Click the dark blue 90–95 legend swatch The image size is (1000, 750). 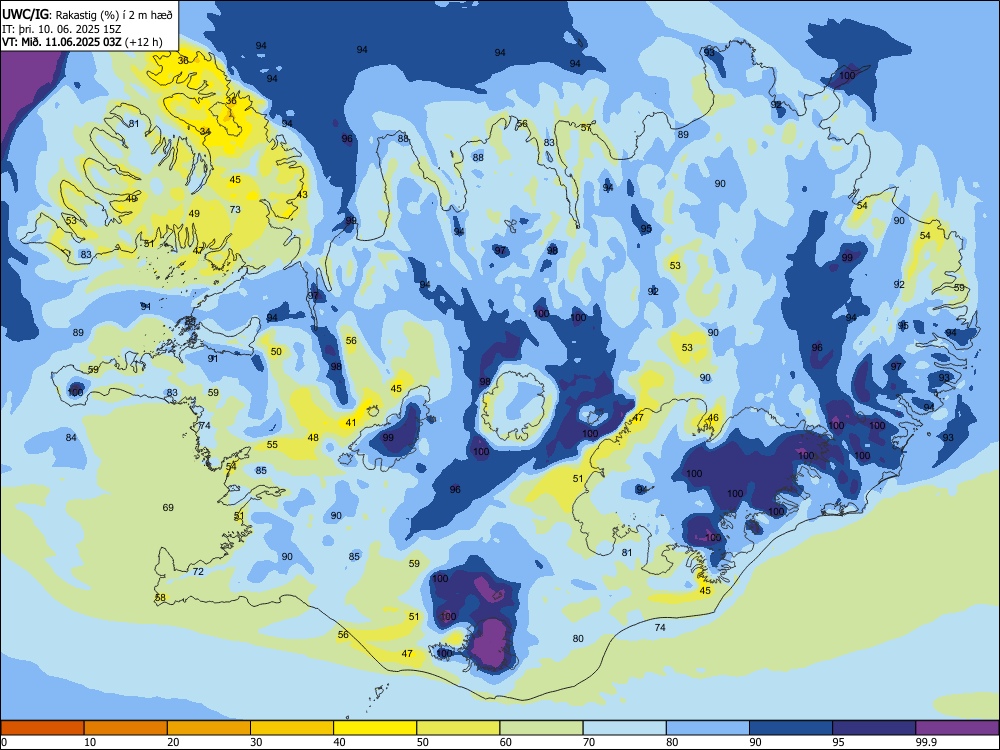791,728
